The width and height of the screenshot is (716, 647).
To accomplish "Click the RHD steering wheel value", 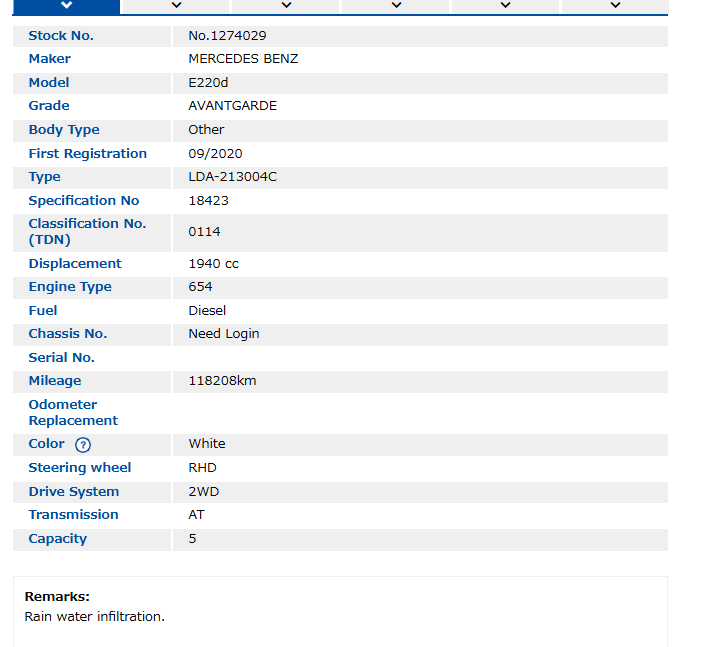I will pos(202,468).
